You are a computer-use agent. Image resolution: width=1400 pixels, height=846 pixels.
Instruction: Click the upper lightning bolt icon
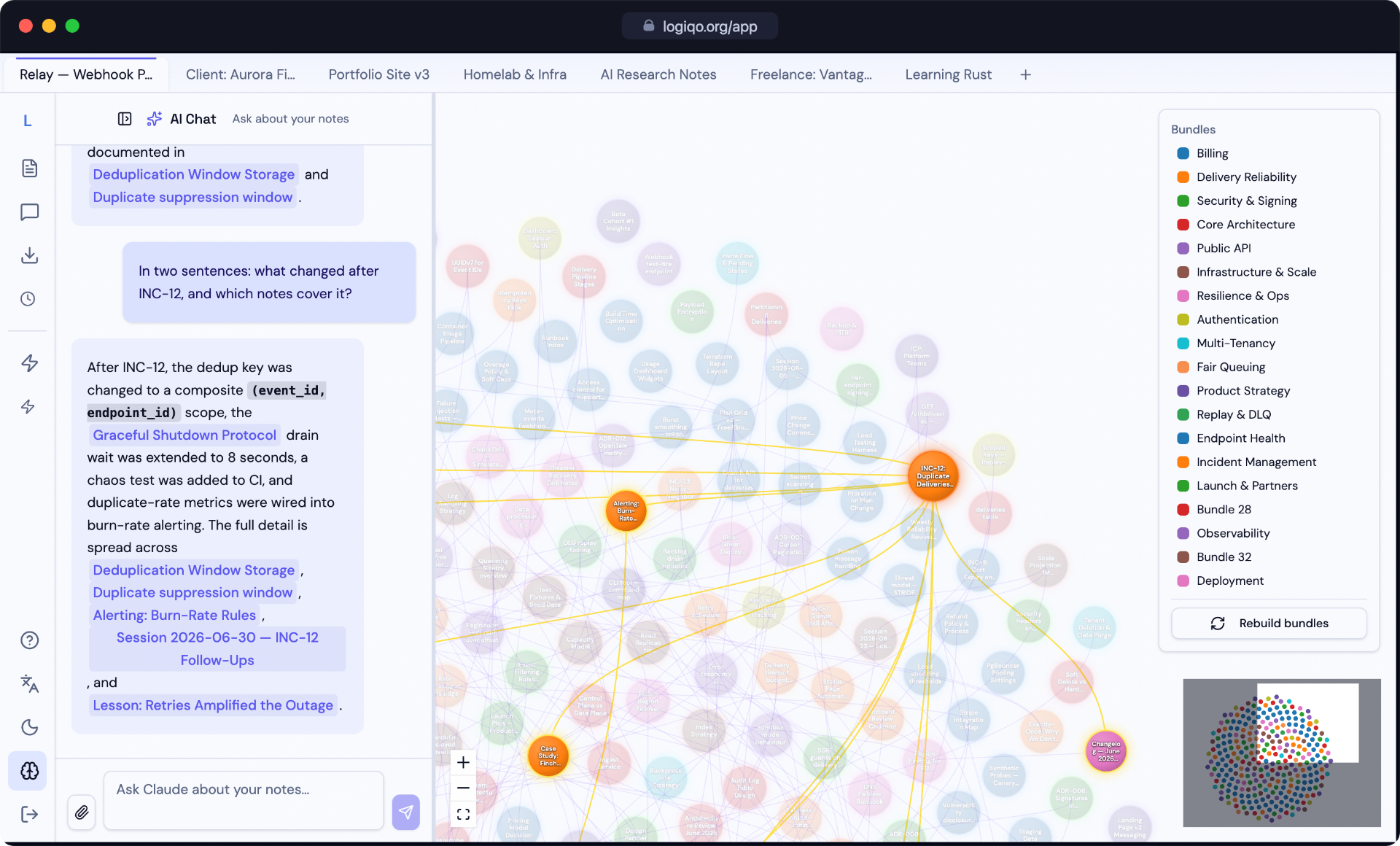[x=29, y=363]
